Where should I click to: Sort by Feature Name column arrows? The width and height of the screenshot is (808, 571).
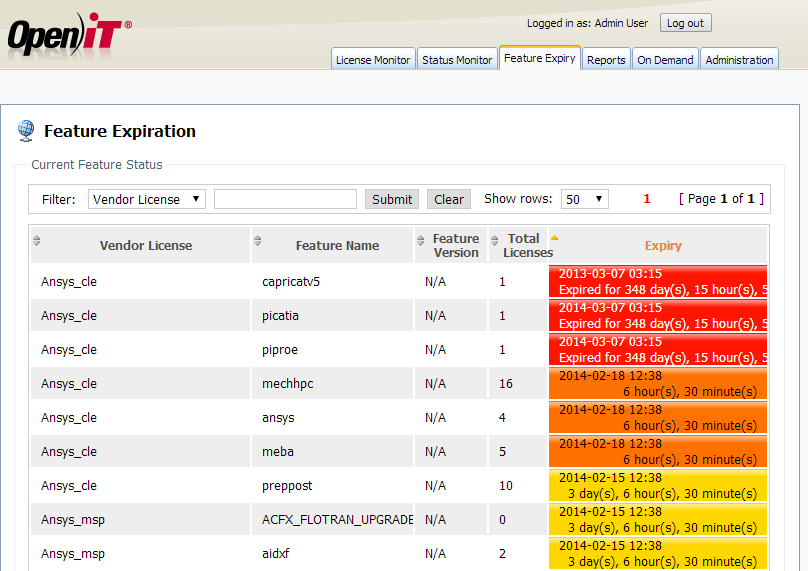tap(258, 240)
